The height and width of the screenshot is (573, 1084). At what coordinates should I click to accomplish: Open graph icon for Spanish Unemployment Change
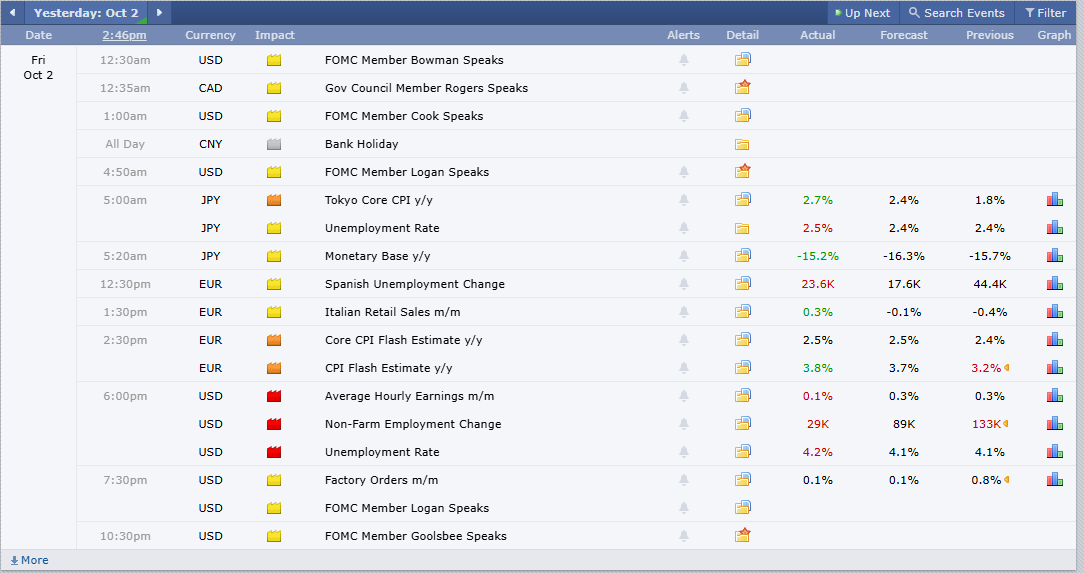click(x=1054, y=283)
